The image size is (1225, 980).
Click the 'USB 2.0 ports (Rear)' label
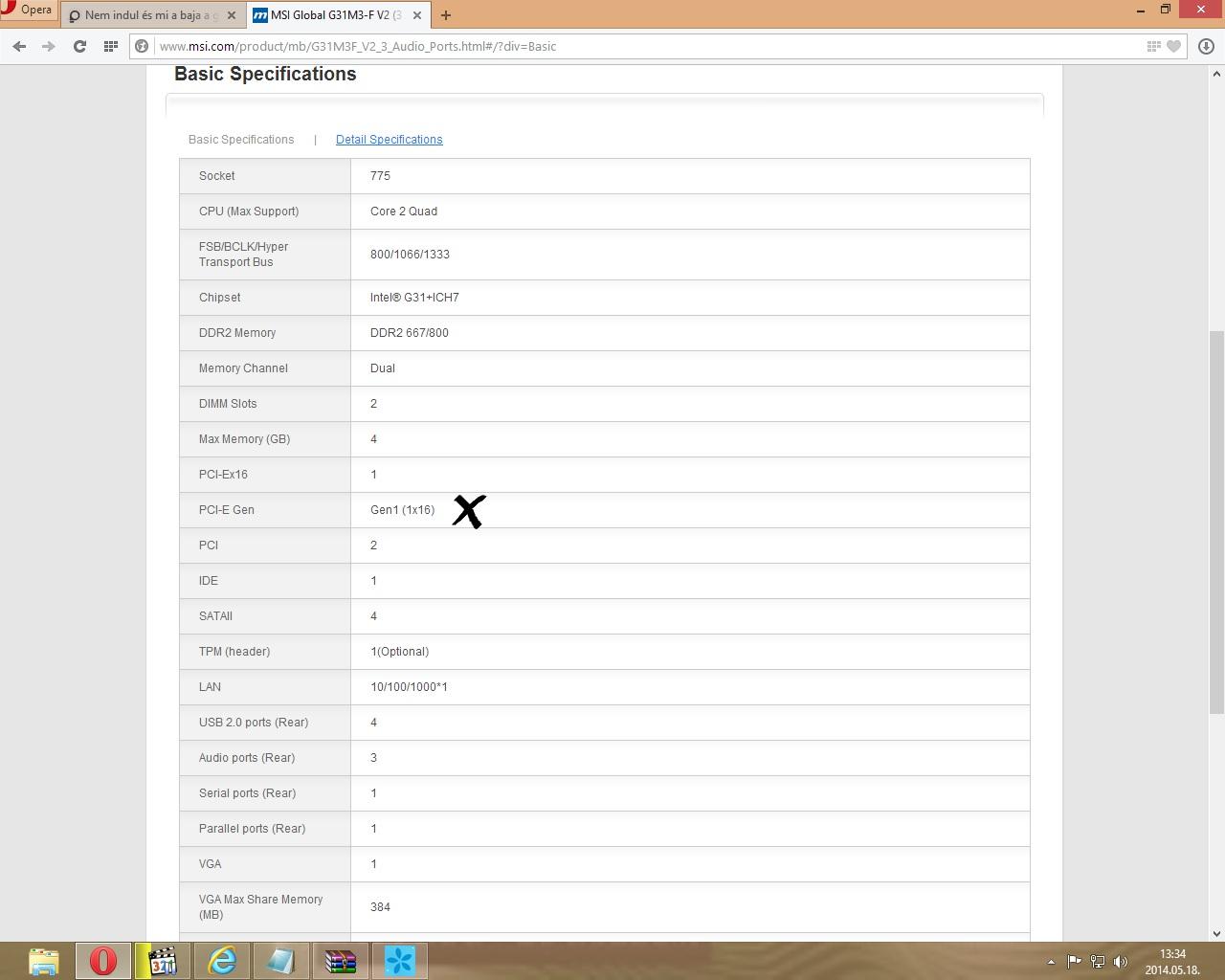(x=254, y=723)
